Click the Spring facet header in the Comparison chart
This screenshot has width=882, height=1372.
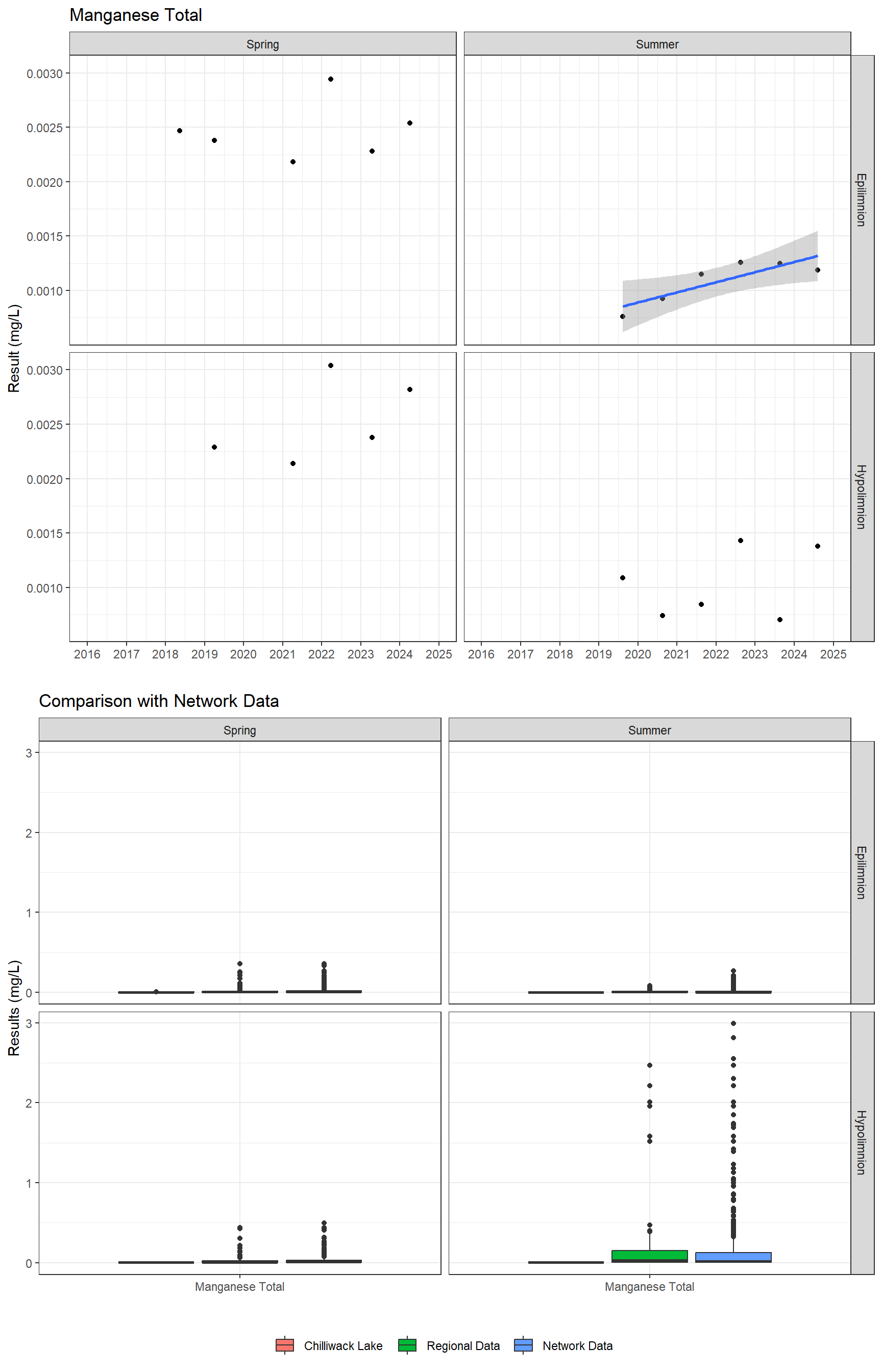click(240, 730)
